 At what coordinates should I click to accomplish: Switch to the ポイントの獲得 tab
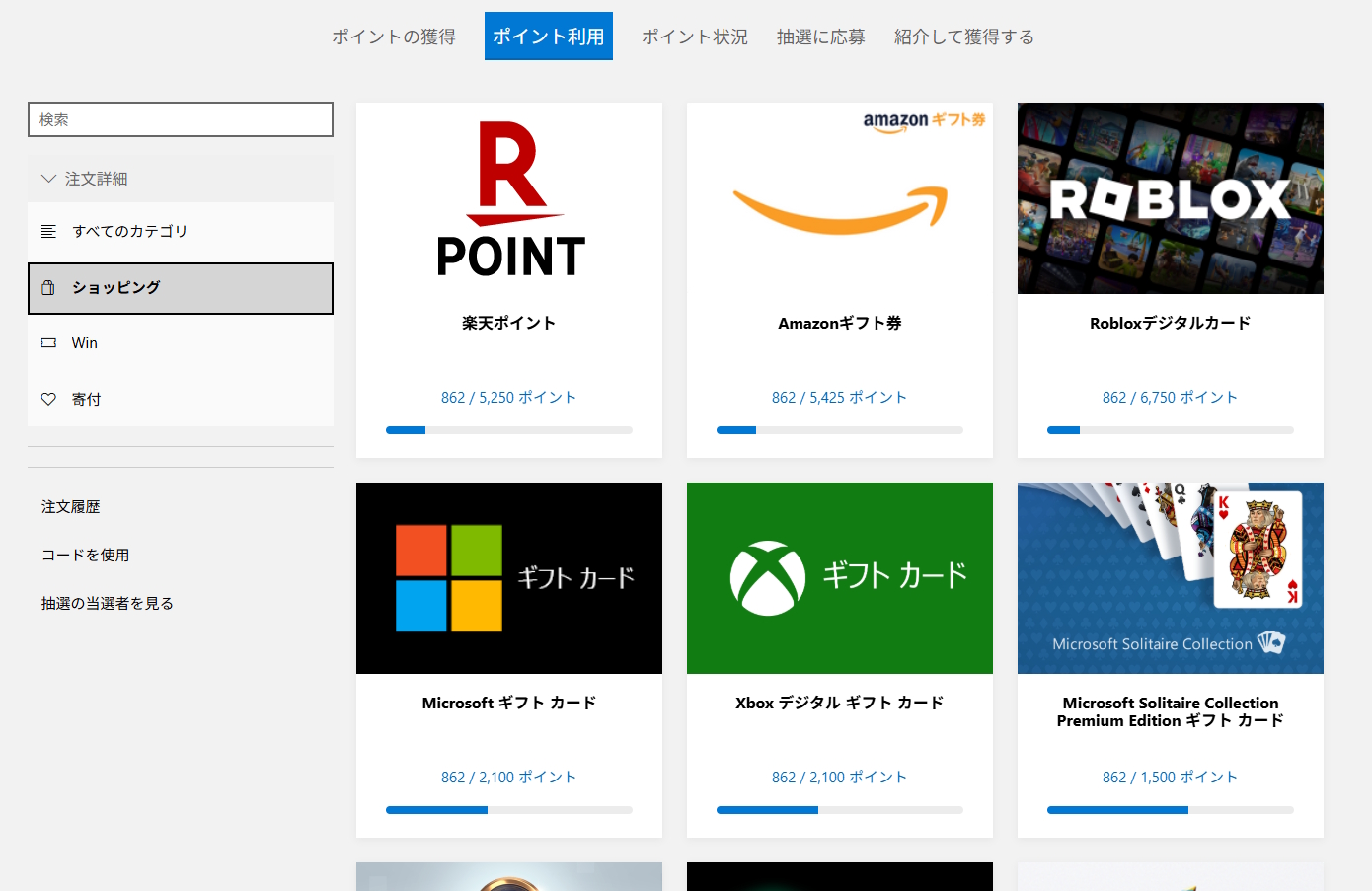394,37
